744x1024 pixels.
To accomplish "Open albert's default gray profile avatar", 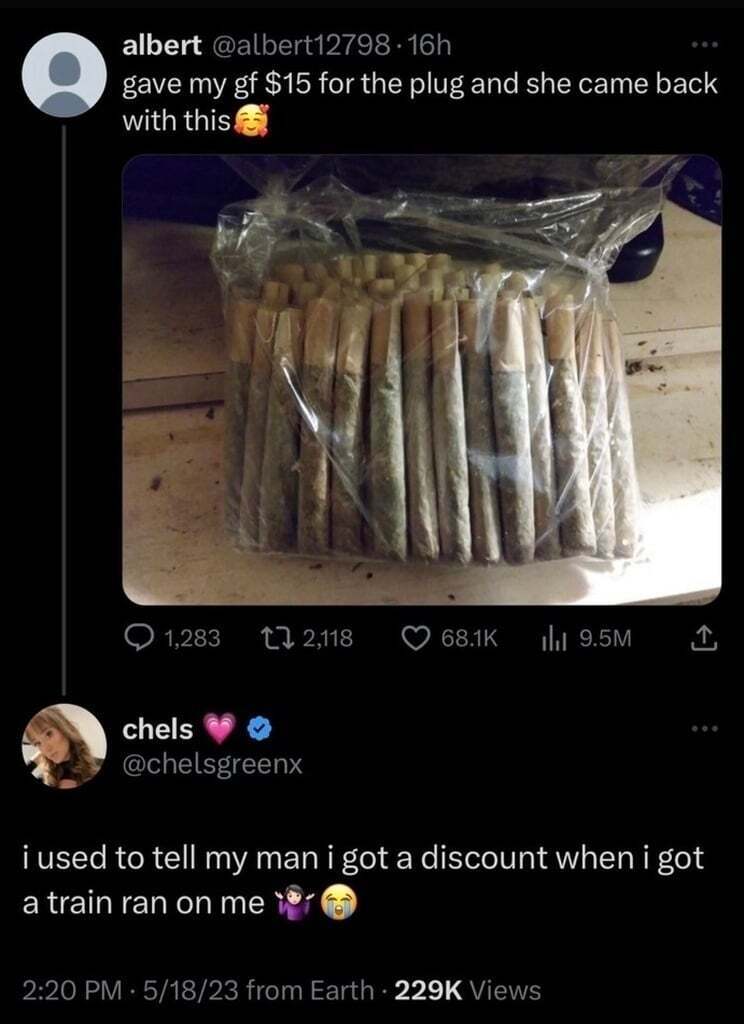I will (x=64, y=74).
